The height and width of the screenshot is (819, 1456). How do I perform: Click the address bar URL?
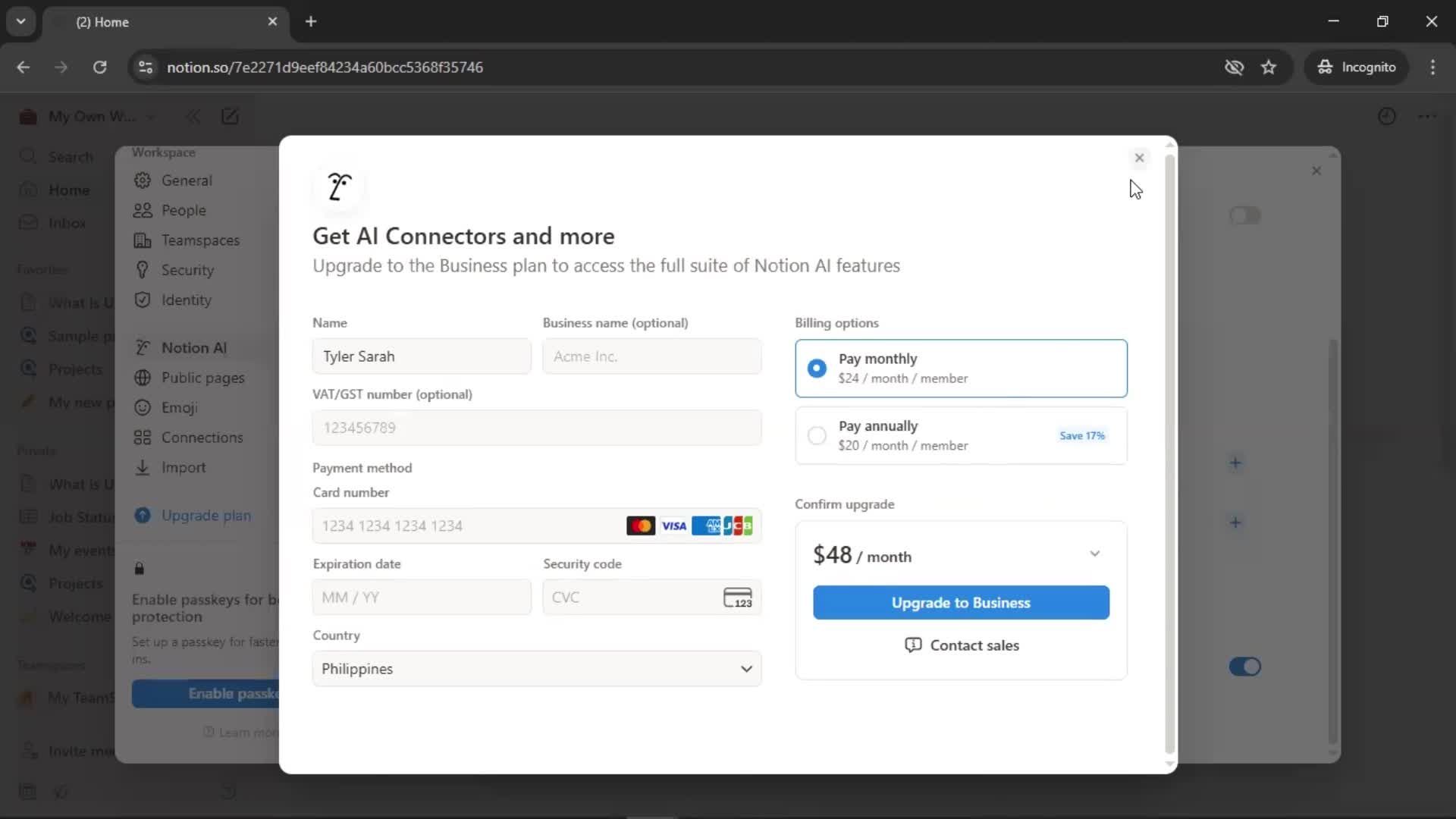pos(325,67)
